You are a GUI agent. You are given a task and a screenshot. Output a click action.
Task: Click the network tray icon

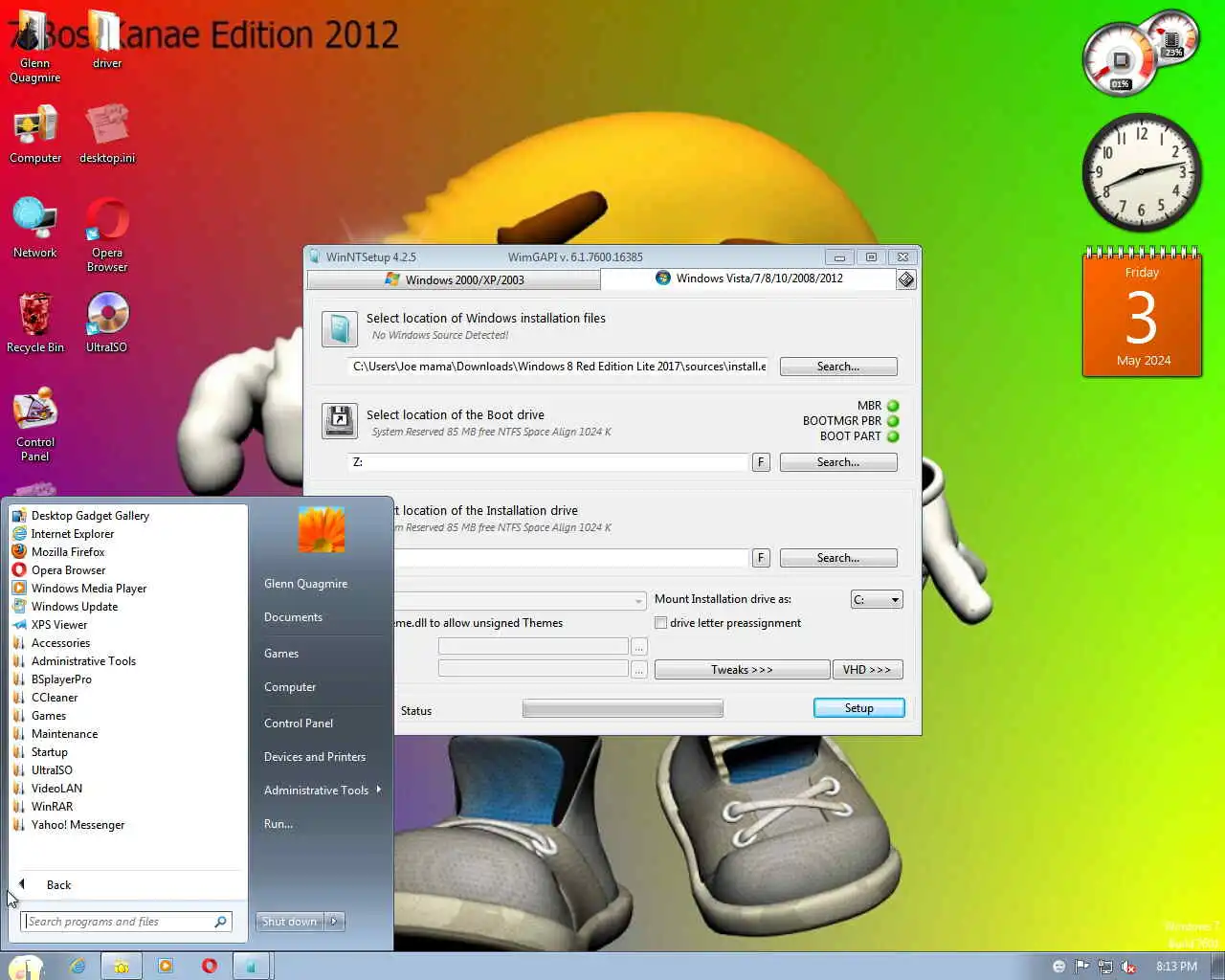(x=1105, y=967)
